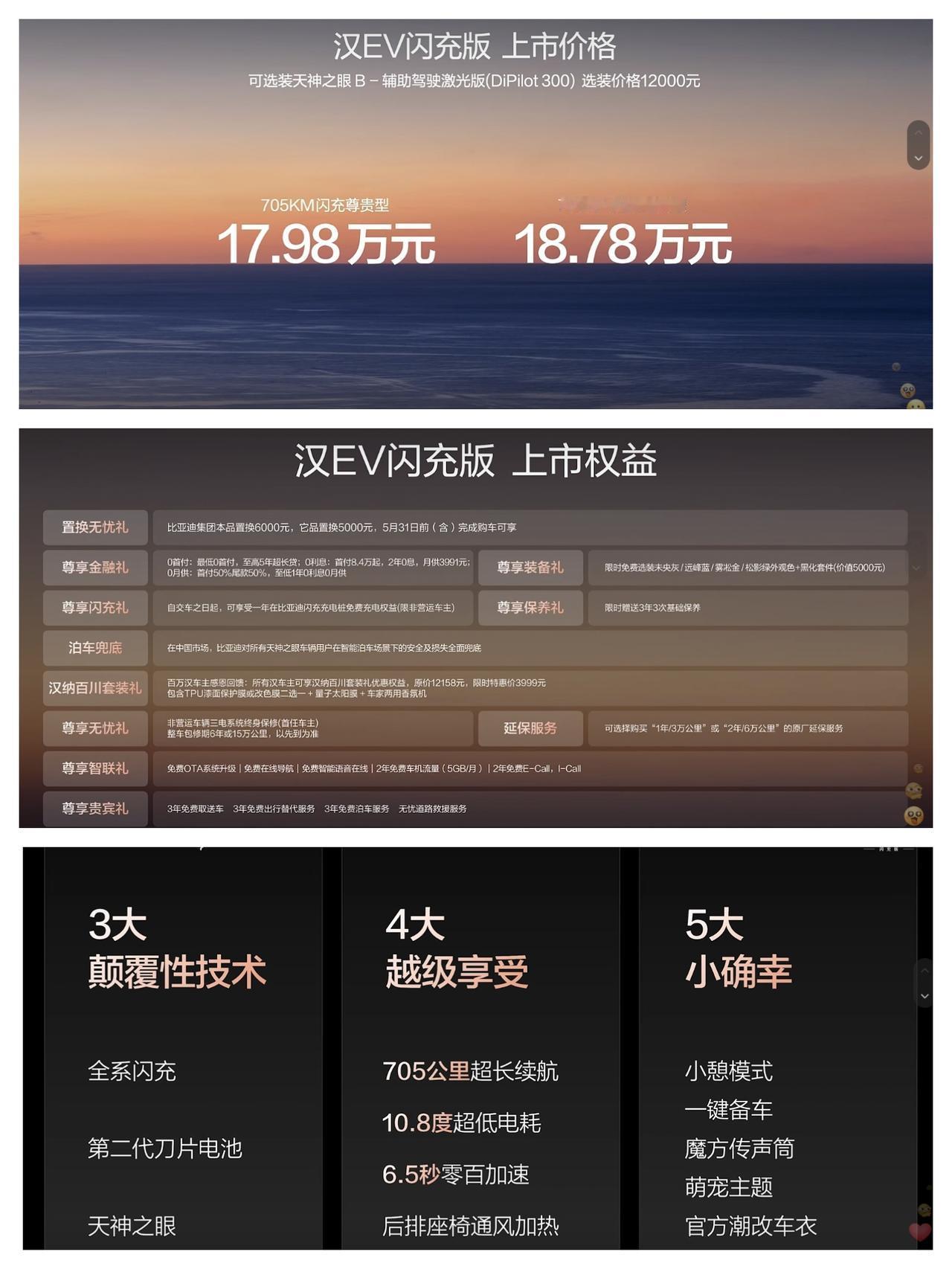Click the 3大颠覆性技术 heading
This screenshot has height=1269, width=952.
click(x=177, y=948)
